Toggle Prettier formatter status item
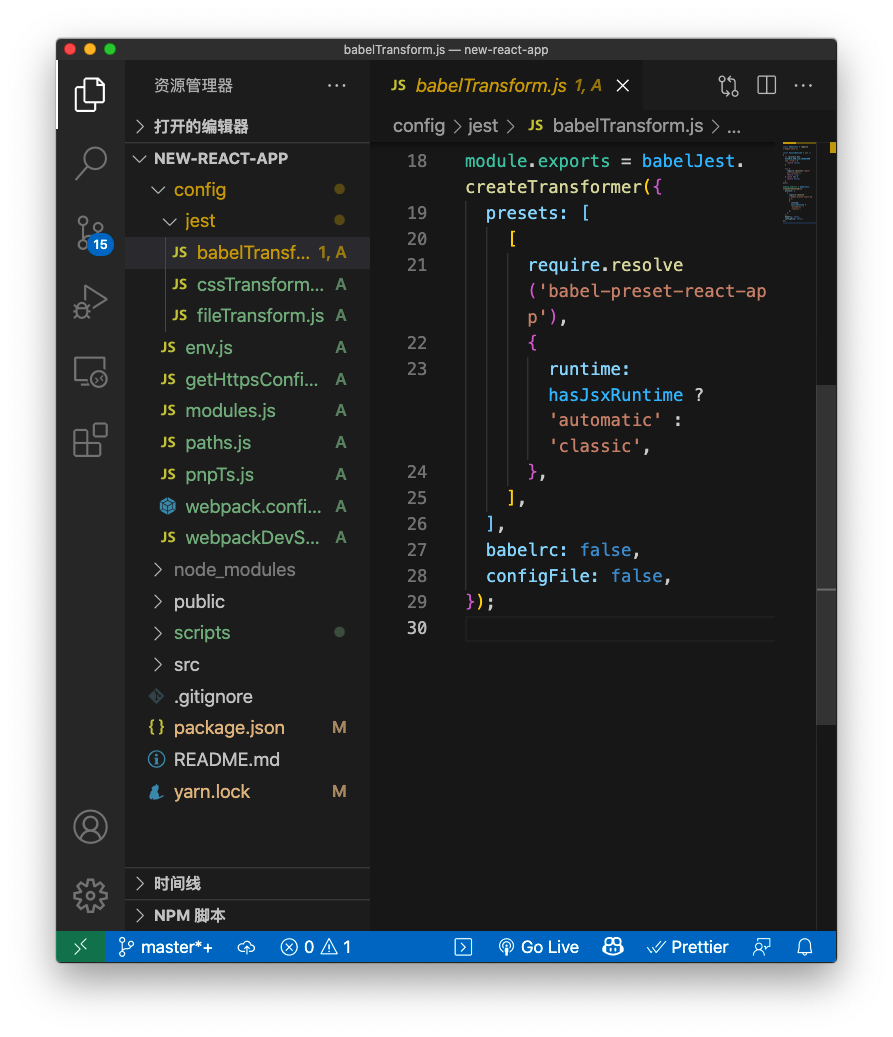The image size is (893, 1037). pos(688,947)
